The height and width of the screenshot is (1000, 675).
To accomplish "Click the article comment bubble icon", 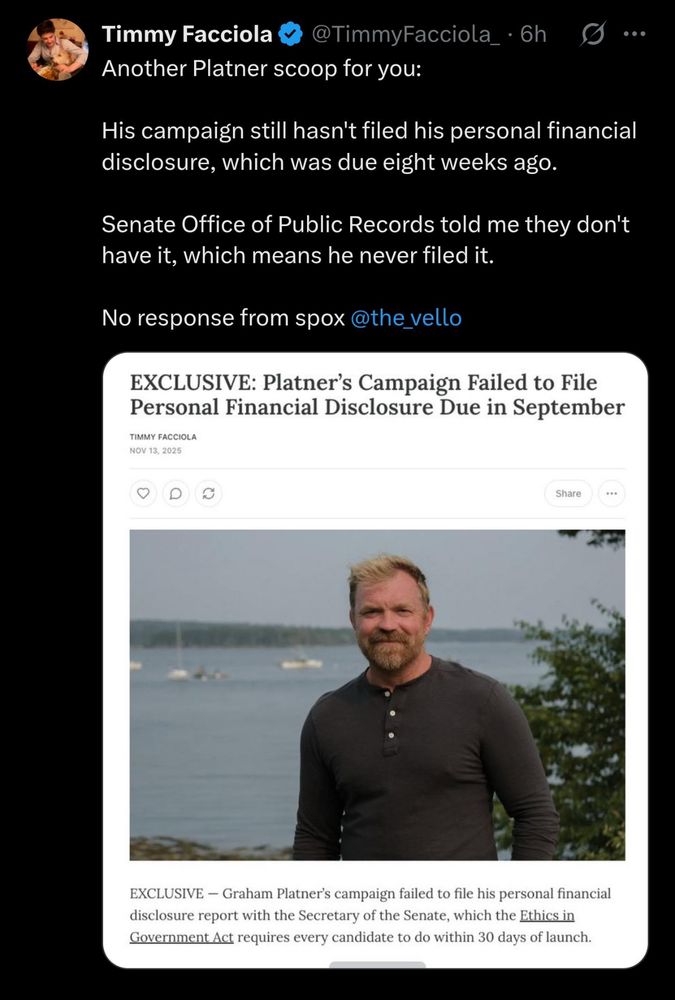I will click(x=175, y=493).
